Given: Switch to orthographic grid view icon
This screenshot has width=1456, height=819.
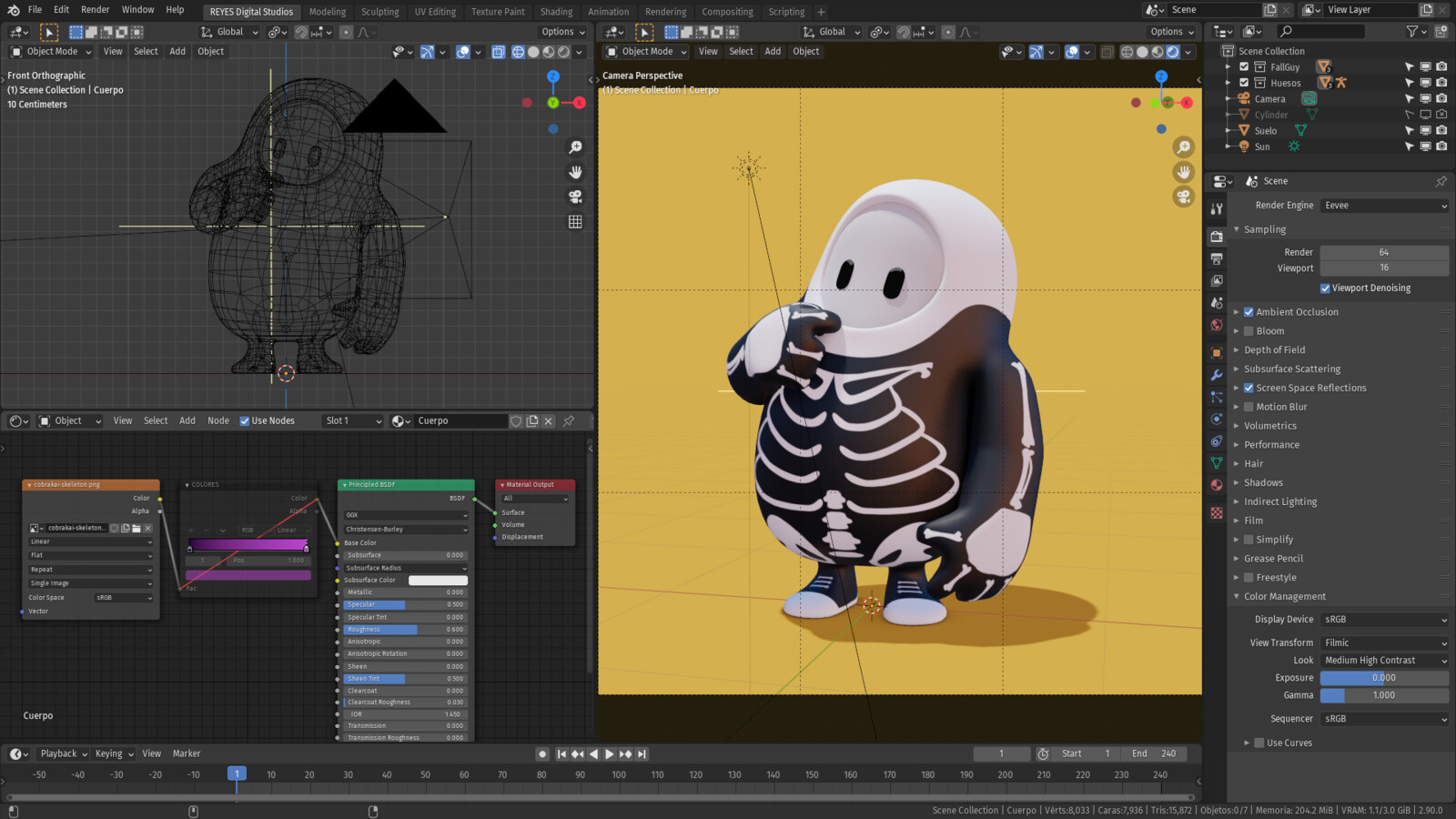Looking at the screenshot, I should tap(575, 222).
